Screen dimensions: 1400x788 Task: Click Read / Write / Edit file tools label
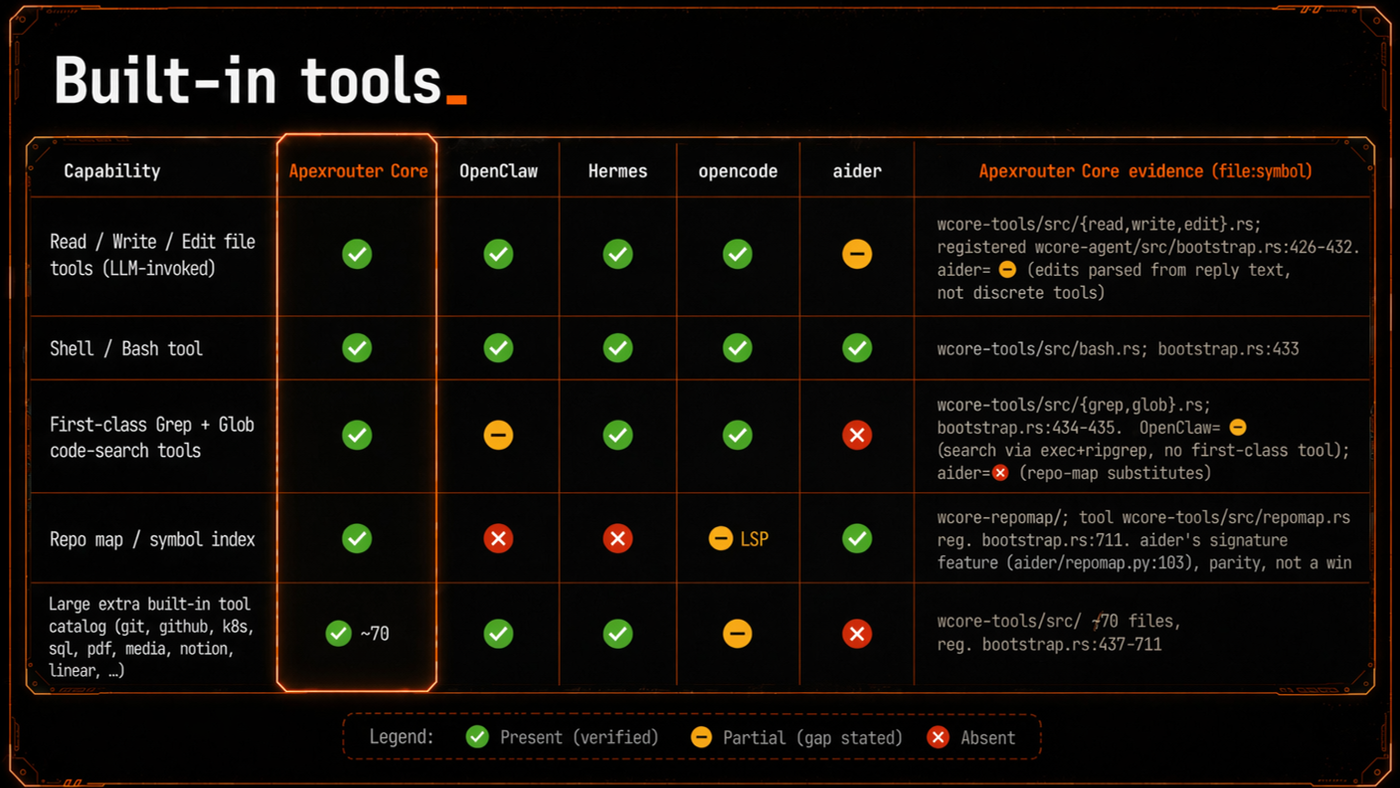tap(152, 254)
